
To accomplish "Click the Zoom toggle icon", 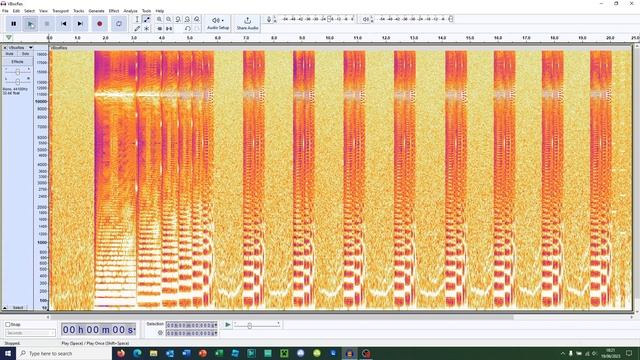I will point(197,19).
